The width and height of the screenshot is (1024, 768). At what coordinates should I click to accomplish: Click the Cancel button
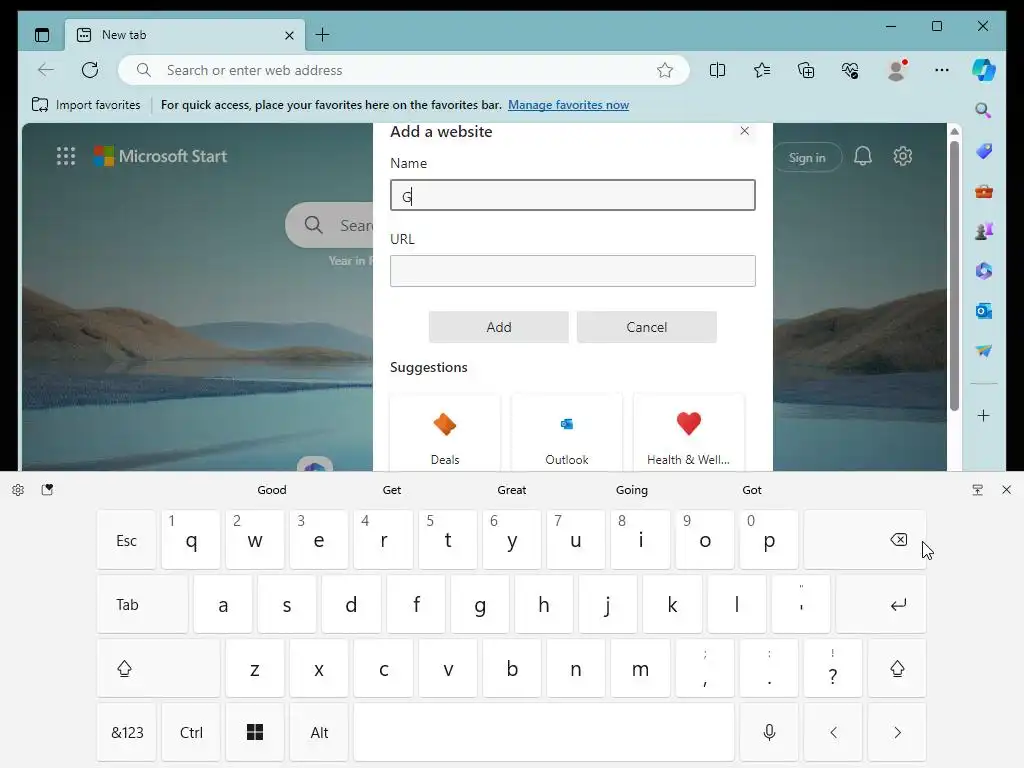[647, 327]
